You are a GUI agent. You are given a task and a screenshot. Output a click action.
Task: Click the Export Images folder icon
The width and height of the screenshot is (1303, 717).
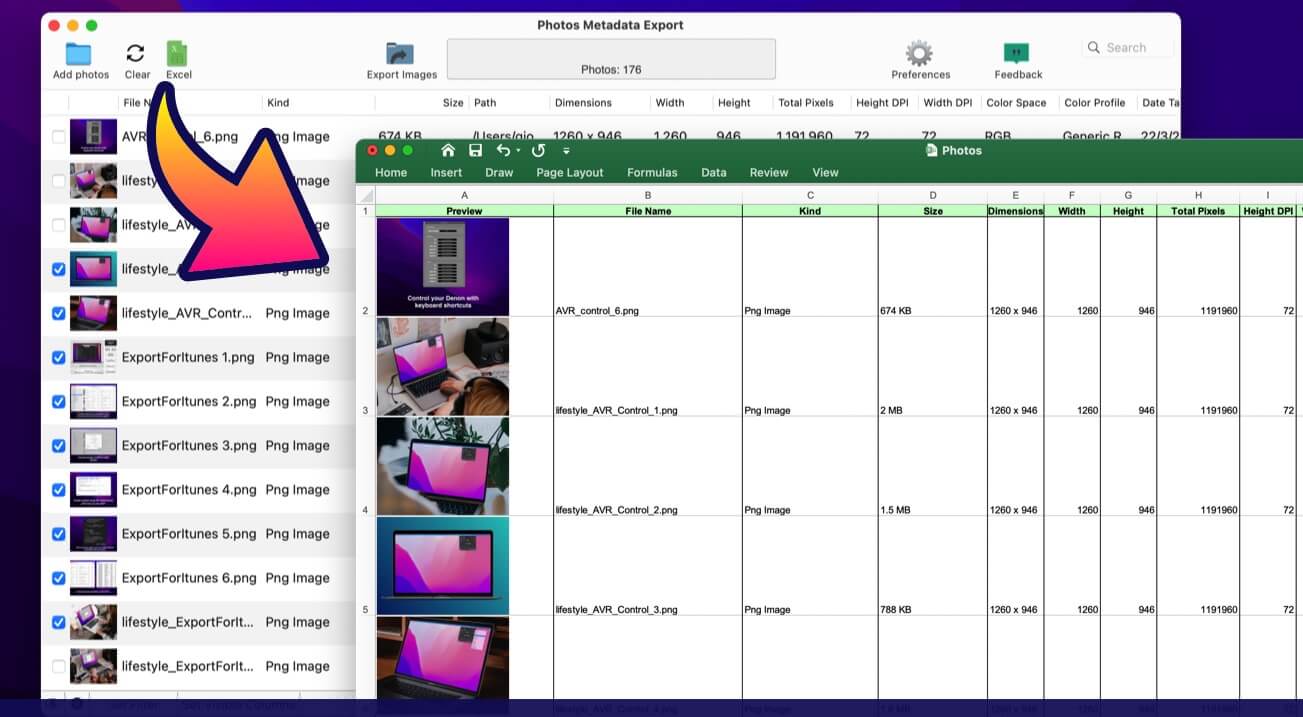pos(400,54)
